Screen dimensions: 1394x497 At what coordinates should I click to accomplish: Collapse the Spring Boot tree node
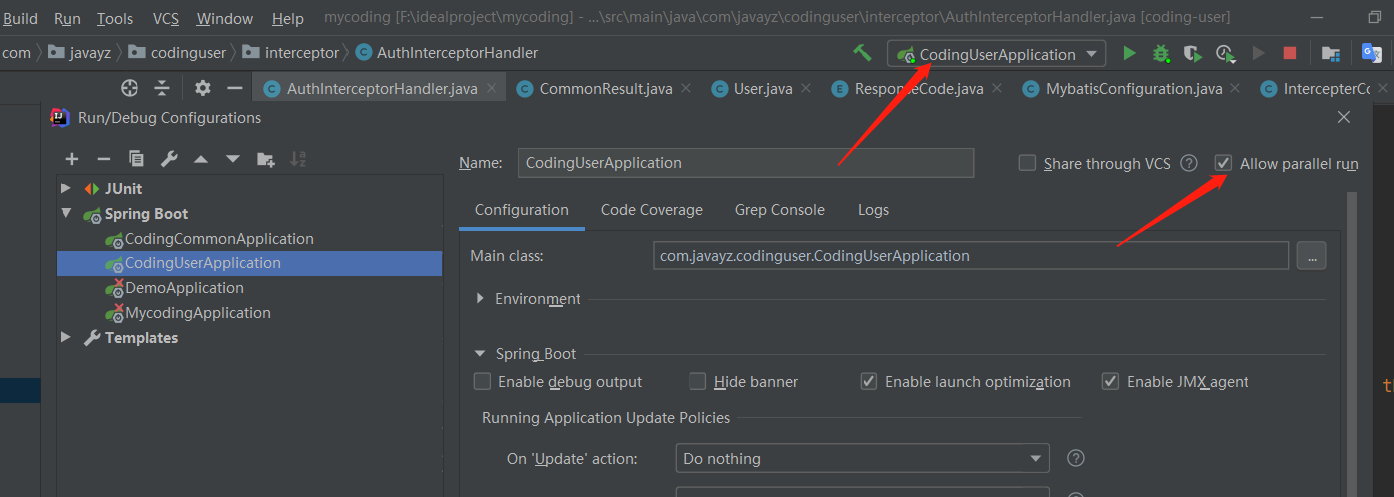[66, 213]
